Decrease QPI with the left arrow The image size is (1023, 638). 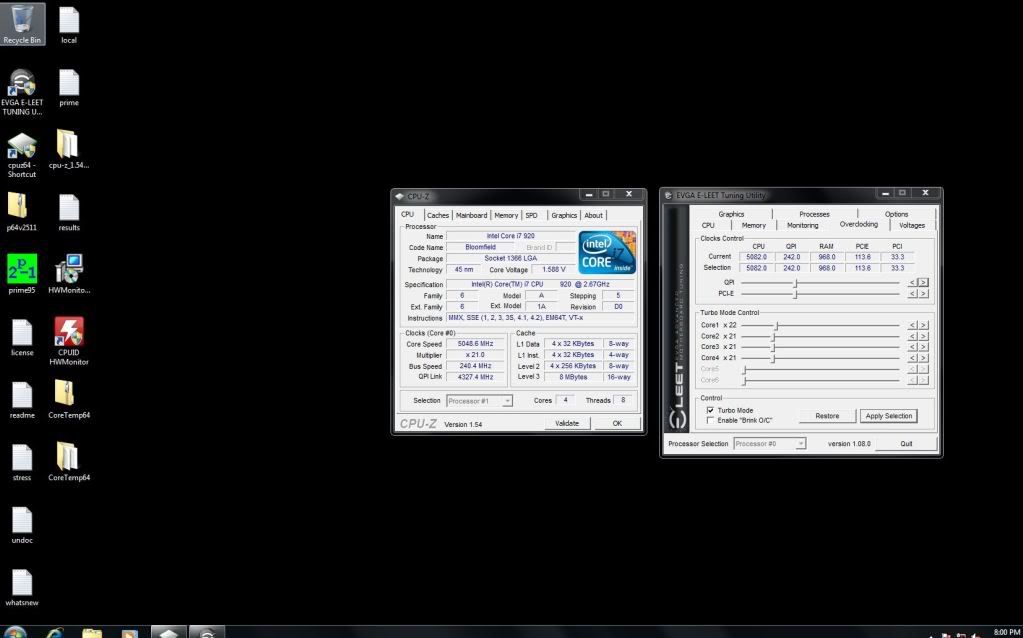[x=913, y=282]
